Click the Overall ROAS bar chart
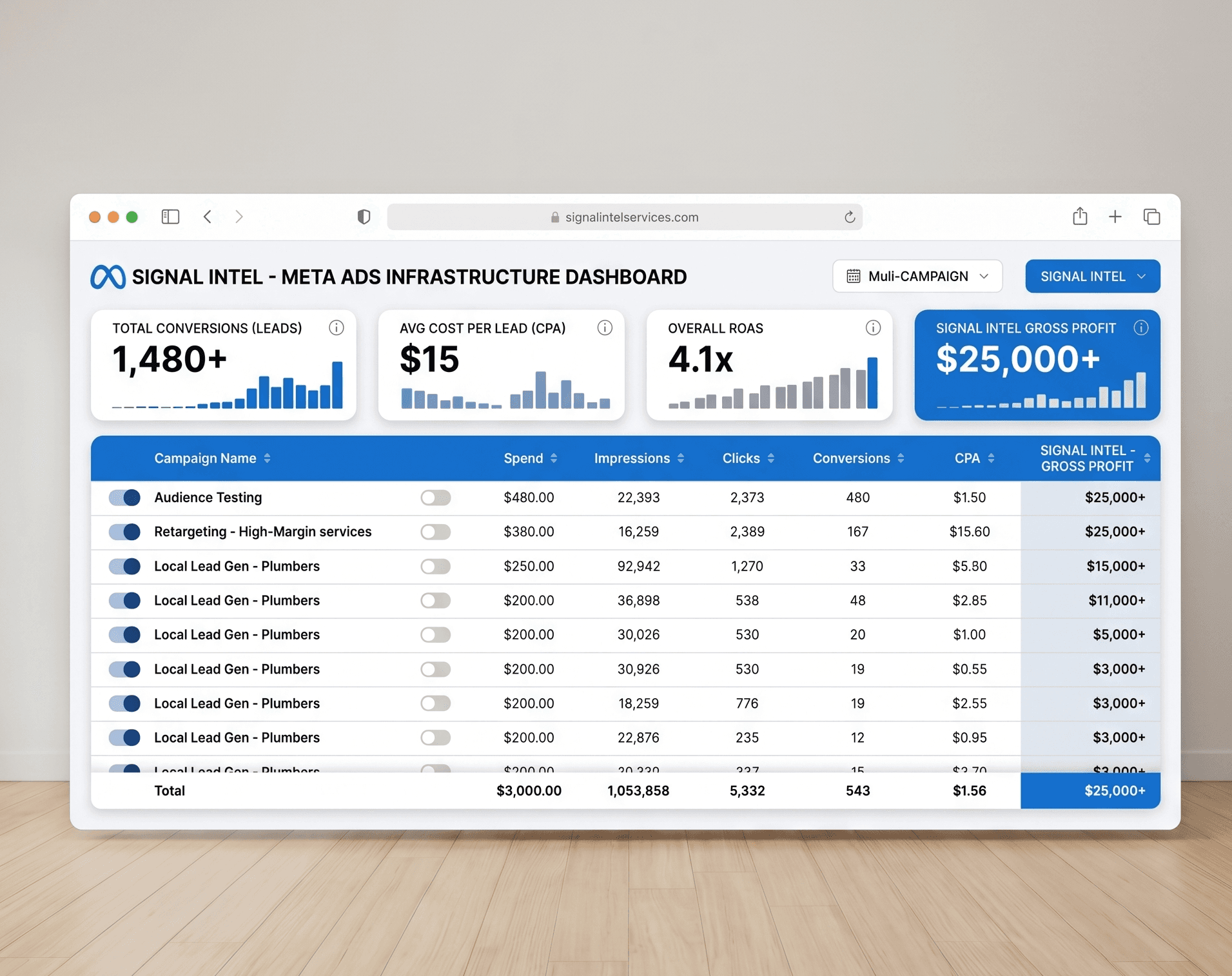Viewport: 1232px width, 976px height. pyautogui.click(x=773, y=383)
